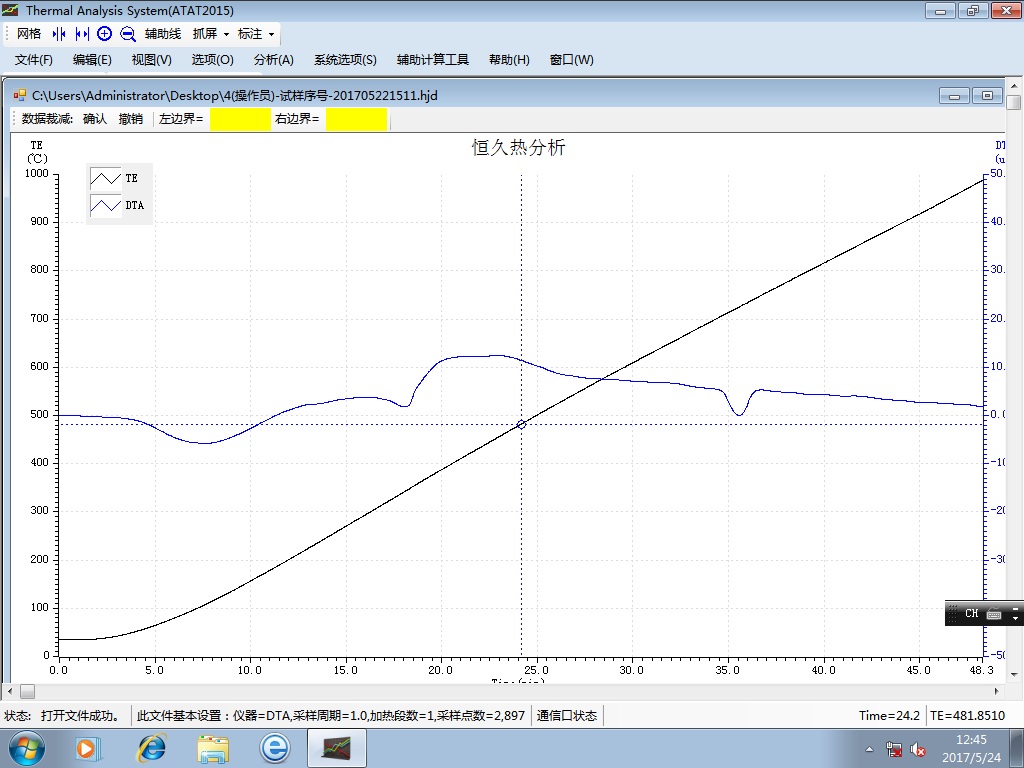Open the Windows Start menu
Image resolution: width=1024 pixels, height=768 pixels.
coord(24,747)
